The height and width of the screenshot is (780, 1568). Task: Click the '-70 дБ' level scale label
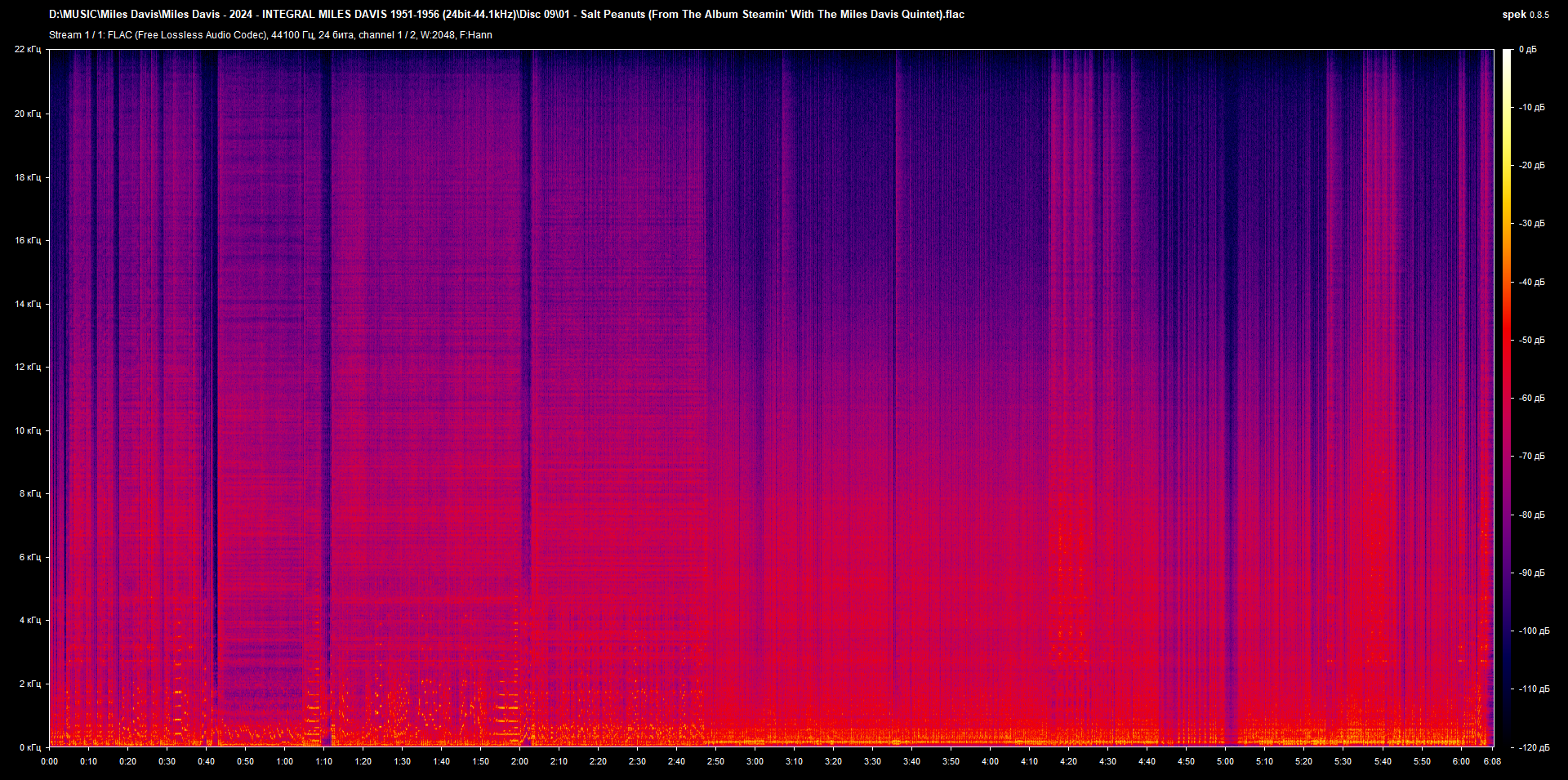[1531, 456]
